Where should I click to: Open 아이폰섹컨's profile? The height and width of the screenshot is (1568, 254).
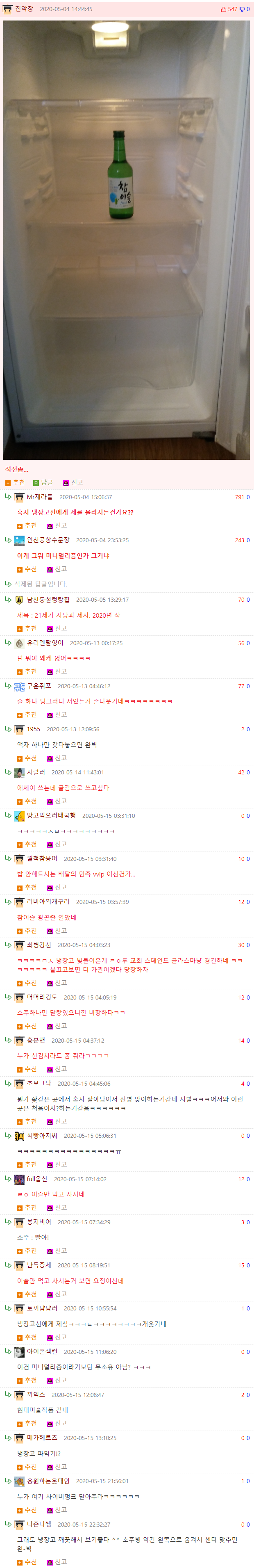click(x=42, y=1351)
